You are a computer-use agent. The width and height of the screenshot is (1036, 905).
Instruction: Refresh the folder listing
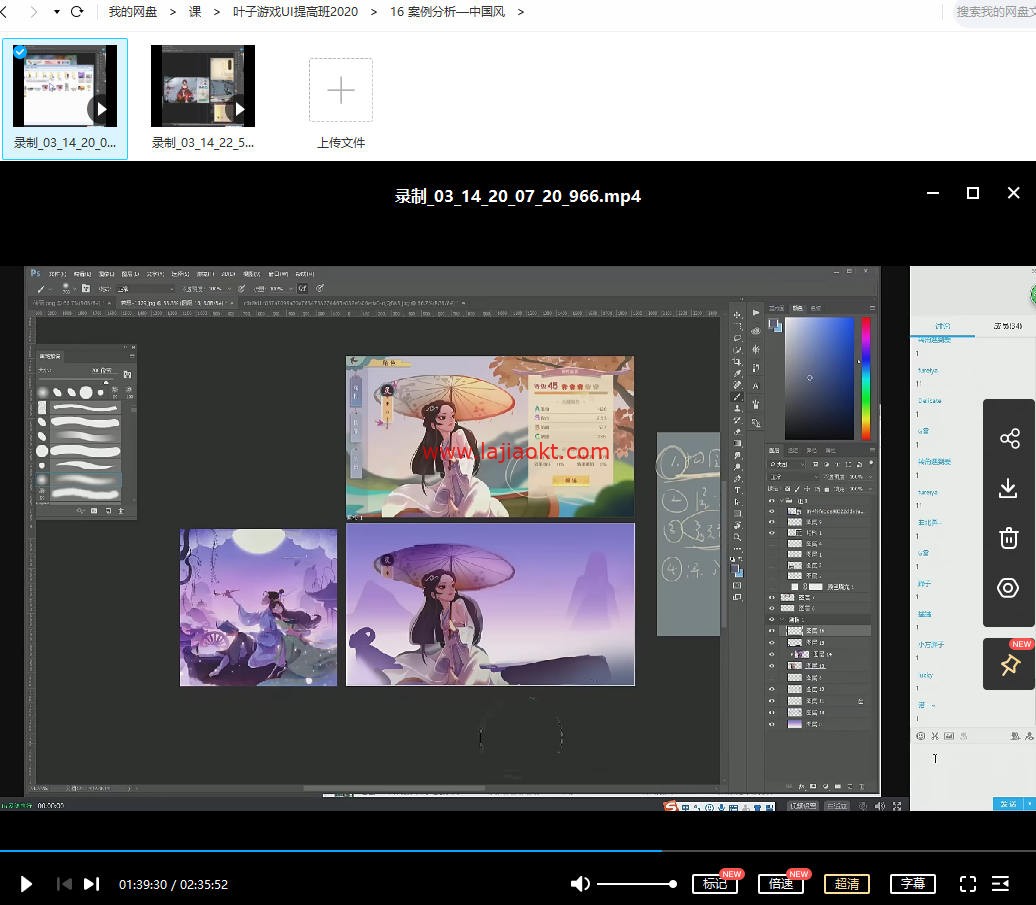tap(77, 12)
